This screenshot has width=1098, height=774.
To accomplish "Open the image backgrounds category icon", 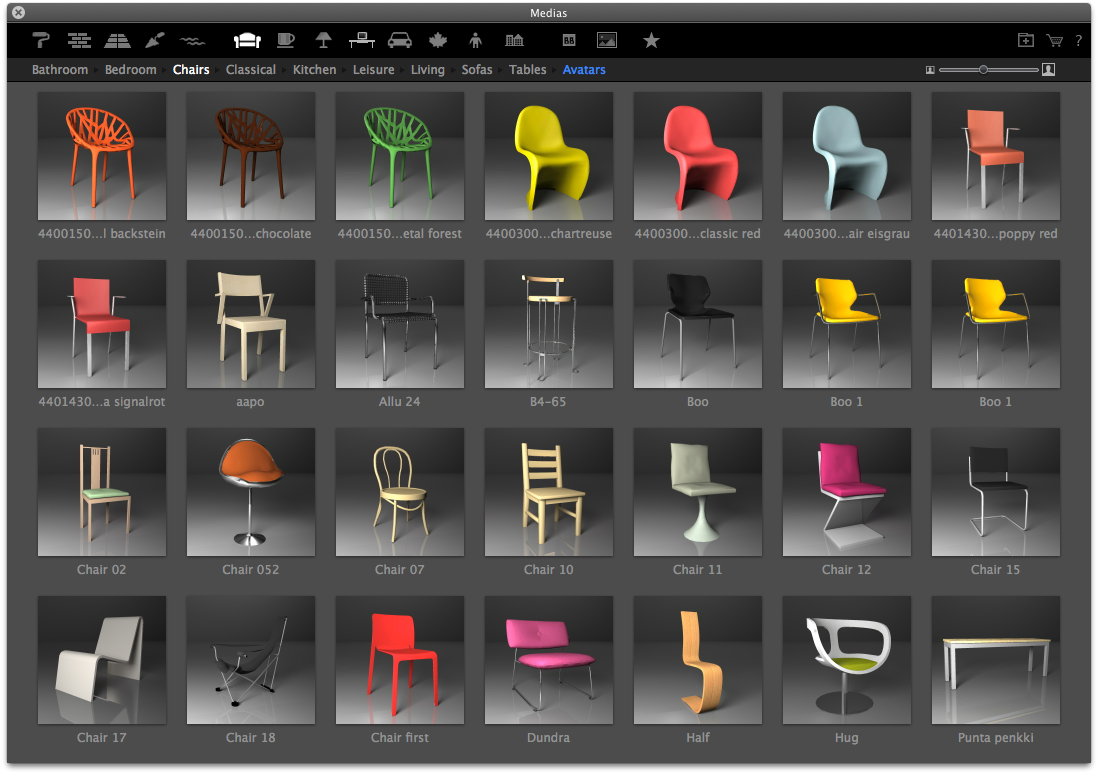I will tap(606, 41).
